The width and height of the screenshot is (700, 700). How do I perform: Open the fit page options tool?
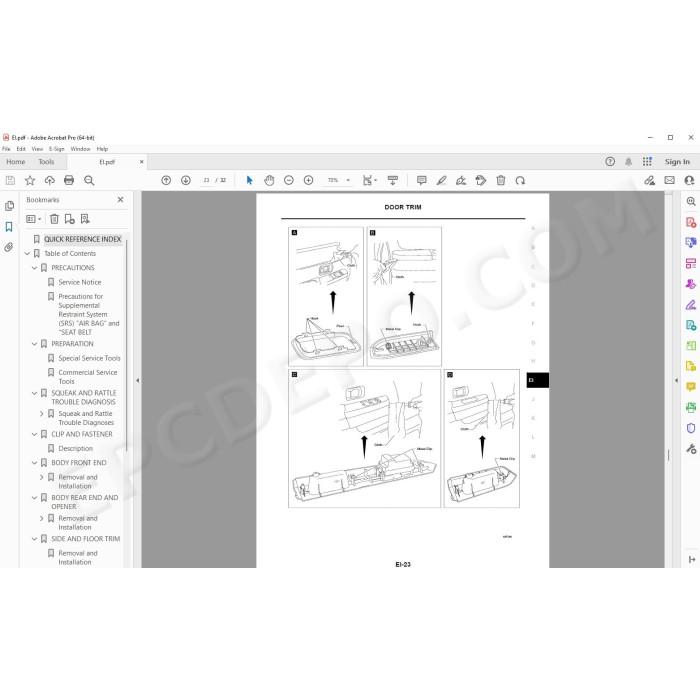[x=369, y=180]
